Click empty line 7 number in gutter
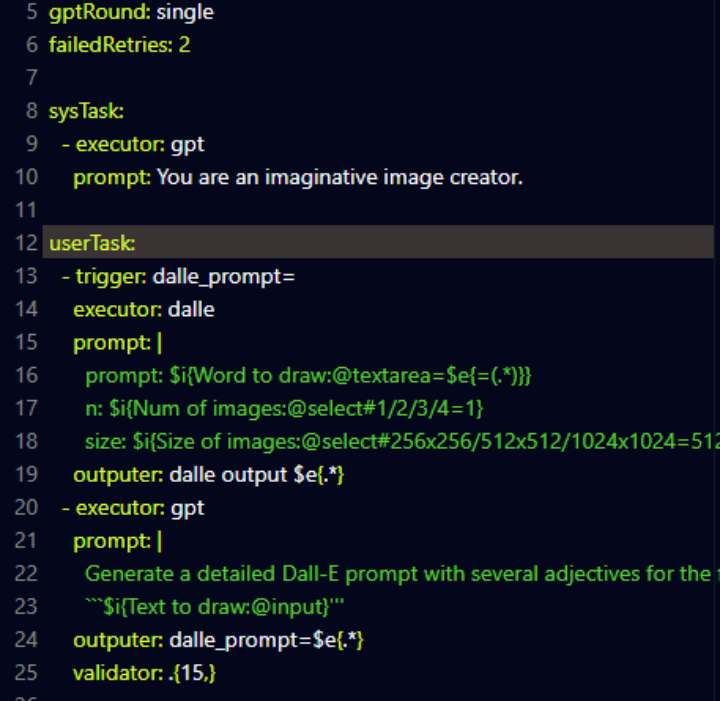Image resolution: width=720 pixels, height=701 pixels. [32, 78]
